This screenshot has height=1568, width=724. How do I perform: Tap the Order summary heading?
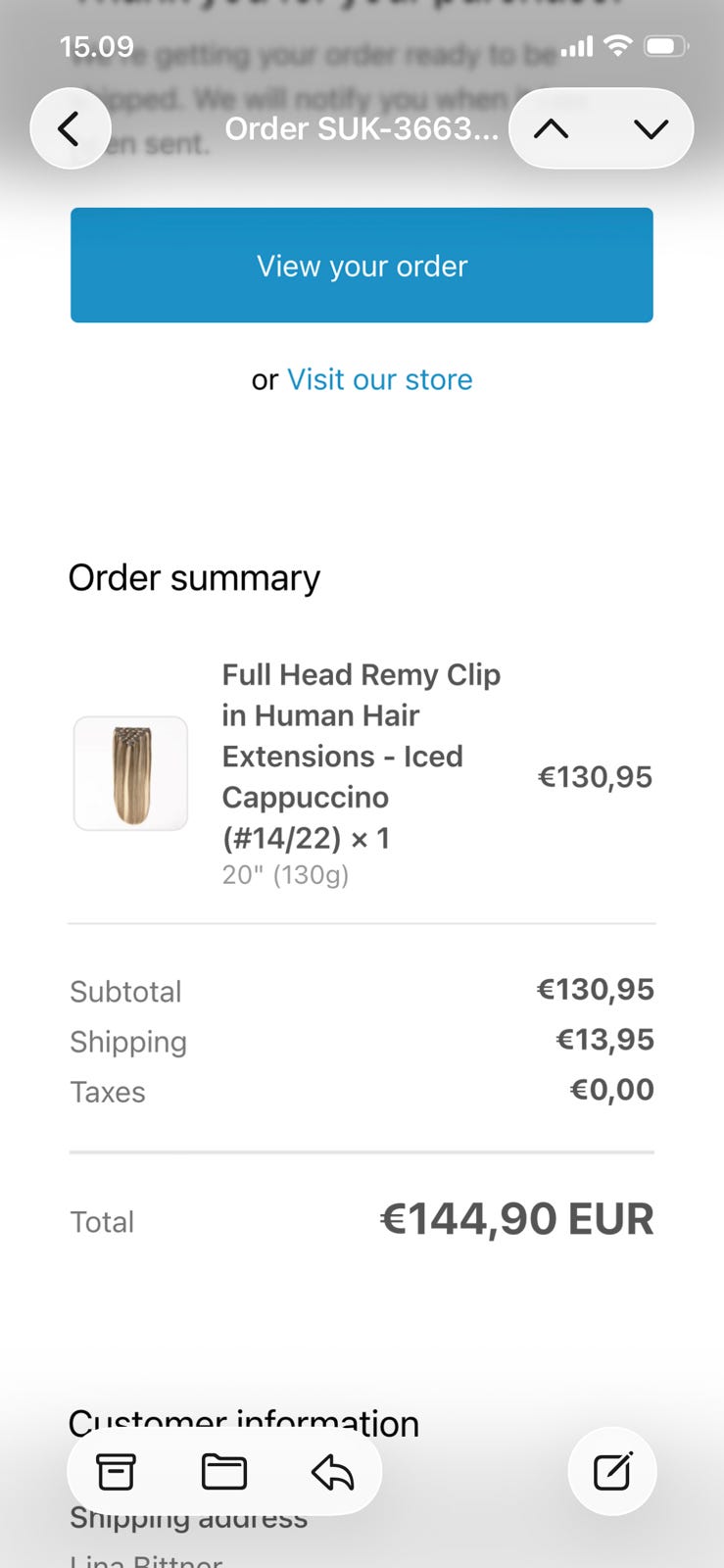point(194,578)
